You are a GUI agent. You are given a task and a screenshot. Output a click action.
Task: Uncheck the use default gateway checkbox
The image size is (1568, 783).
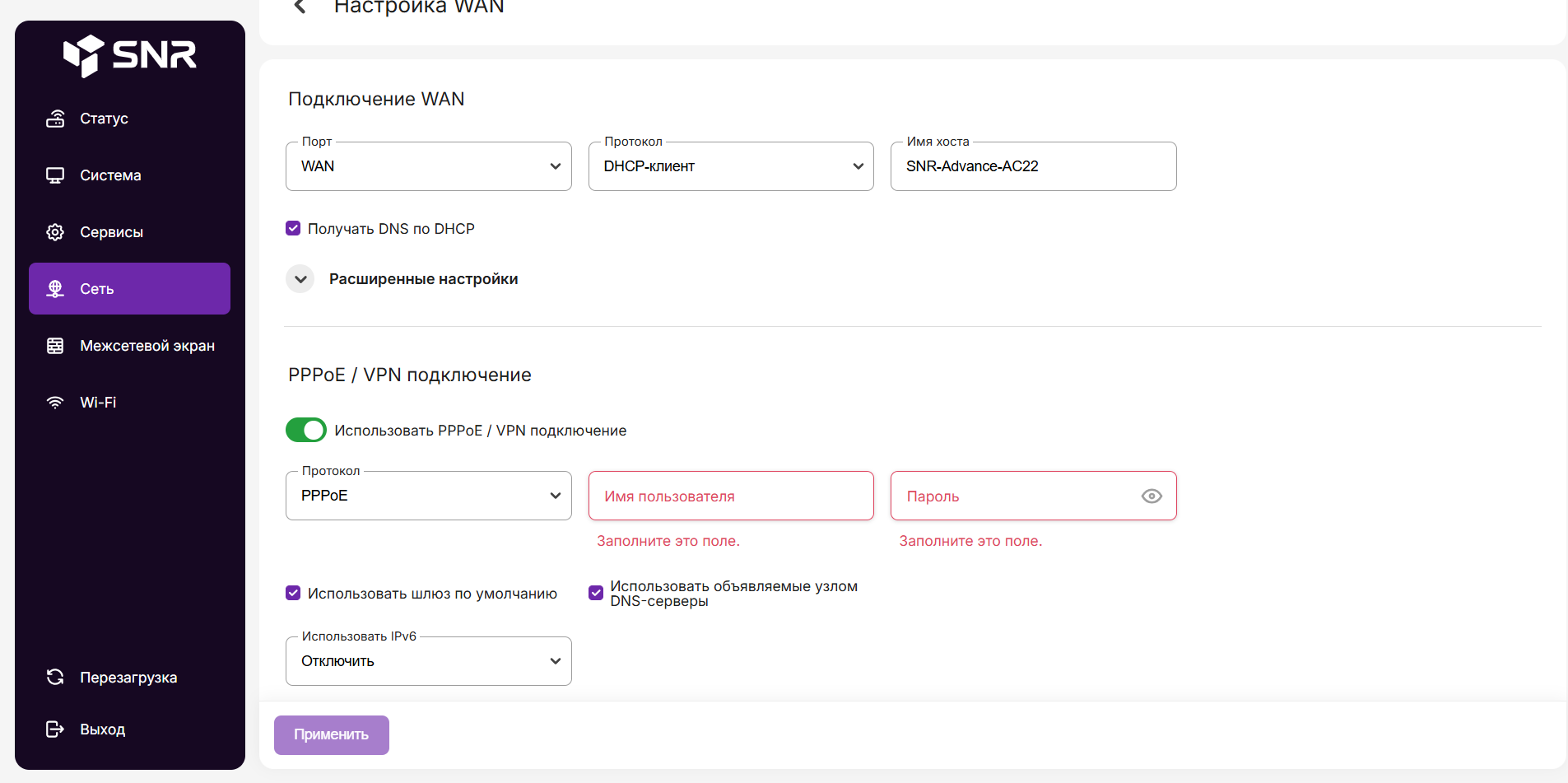pyautogui.click(x=293, y=594)
